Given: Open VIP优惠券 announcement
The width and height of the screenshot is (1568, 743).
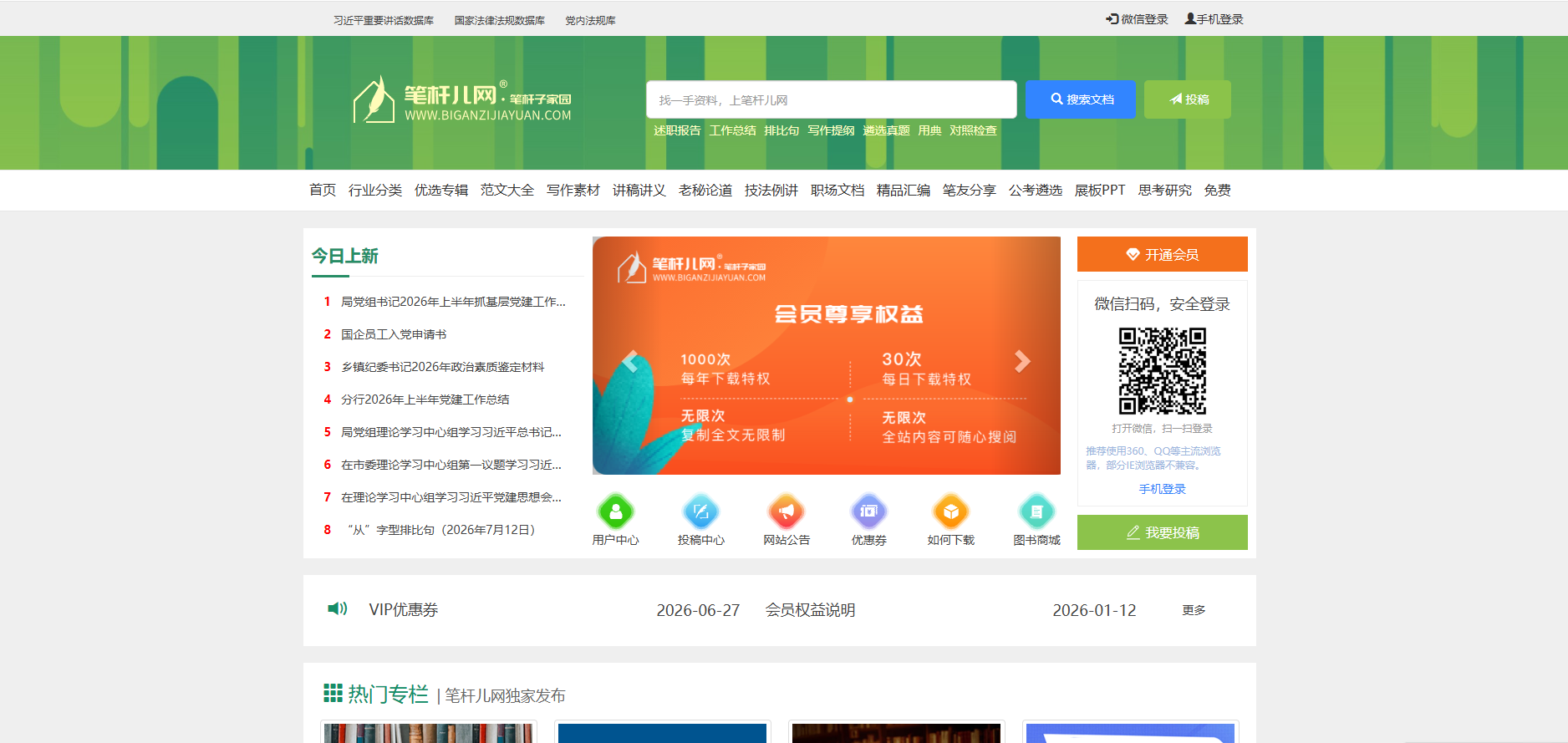Looking at the screenshot, I should (404, 610).
